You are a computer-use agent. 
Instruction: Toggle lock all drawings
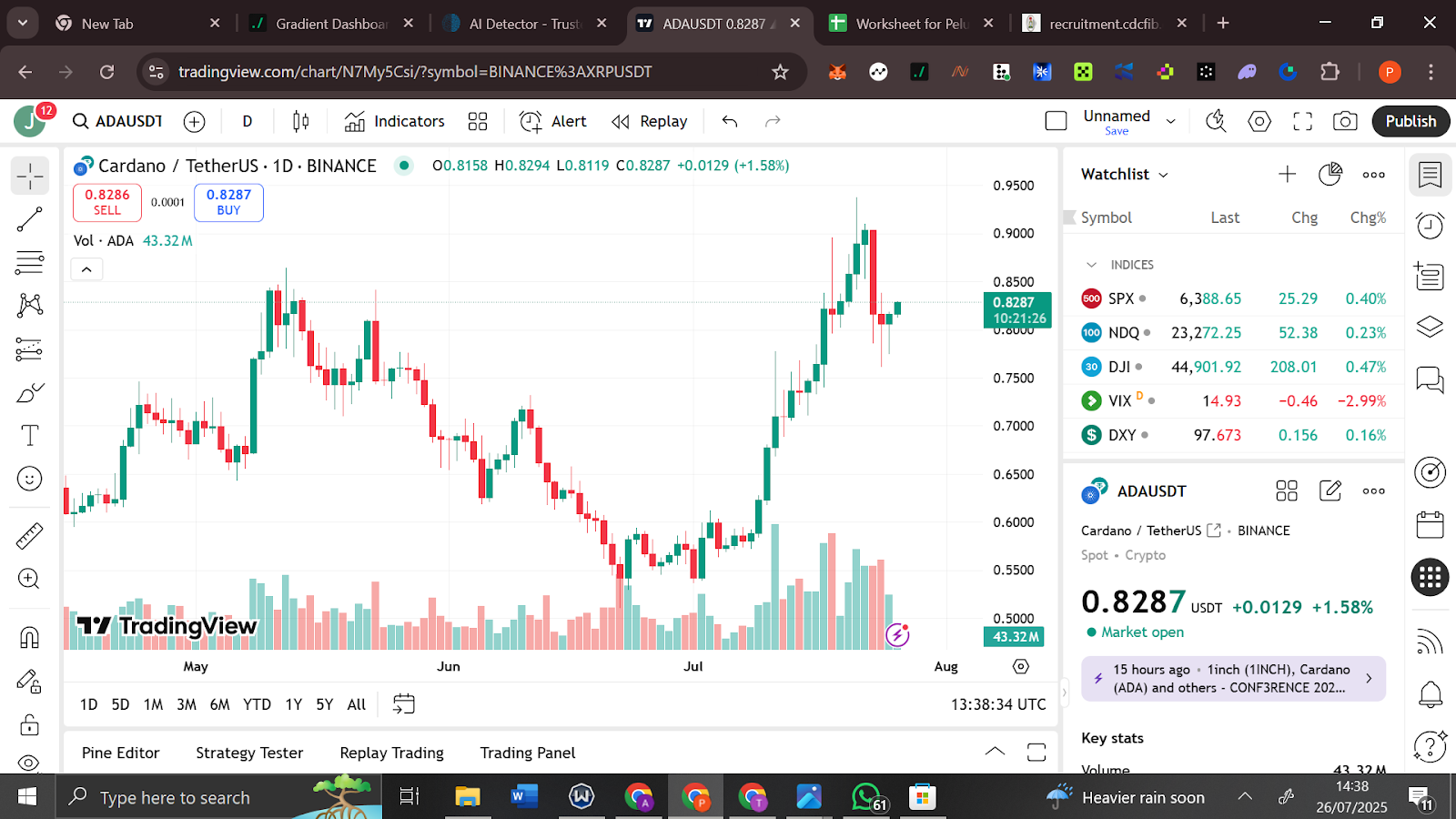coord(29,724)
